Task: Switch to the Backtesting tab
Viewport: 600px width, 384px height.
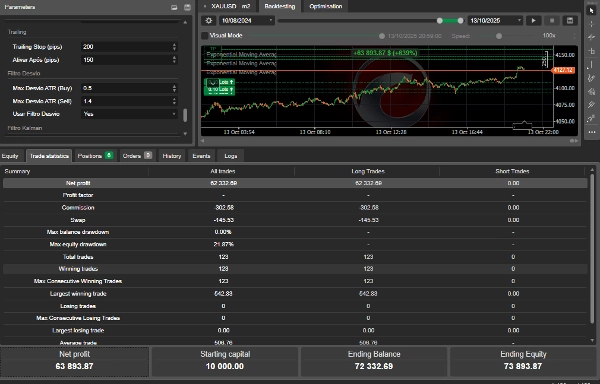Action: coord(280,7)
